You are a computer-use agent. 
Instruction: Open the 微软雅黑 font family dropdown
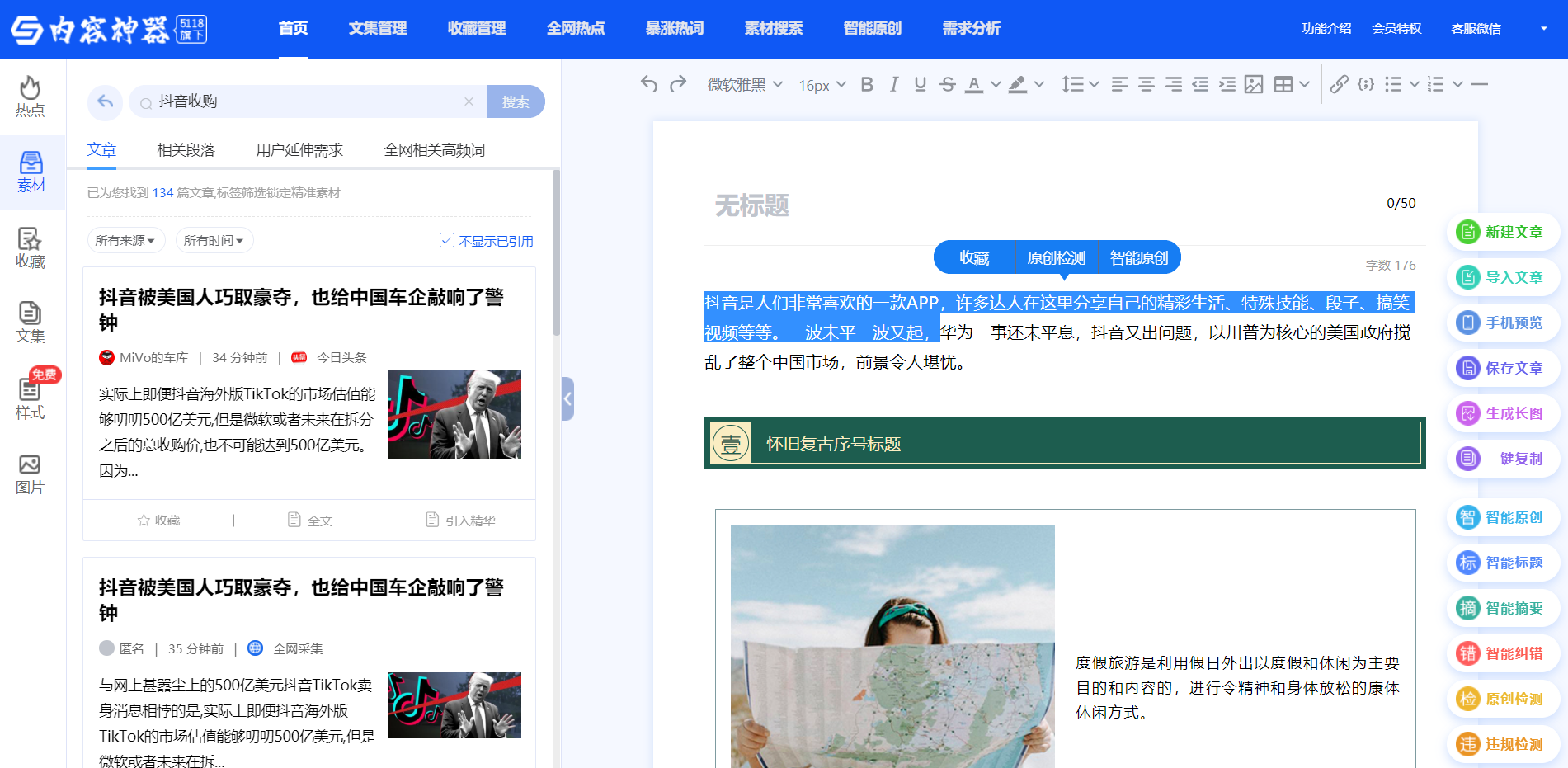tap(745, 84)
